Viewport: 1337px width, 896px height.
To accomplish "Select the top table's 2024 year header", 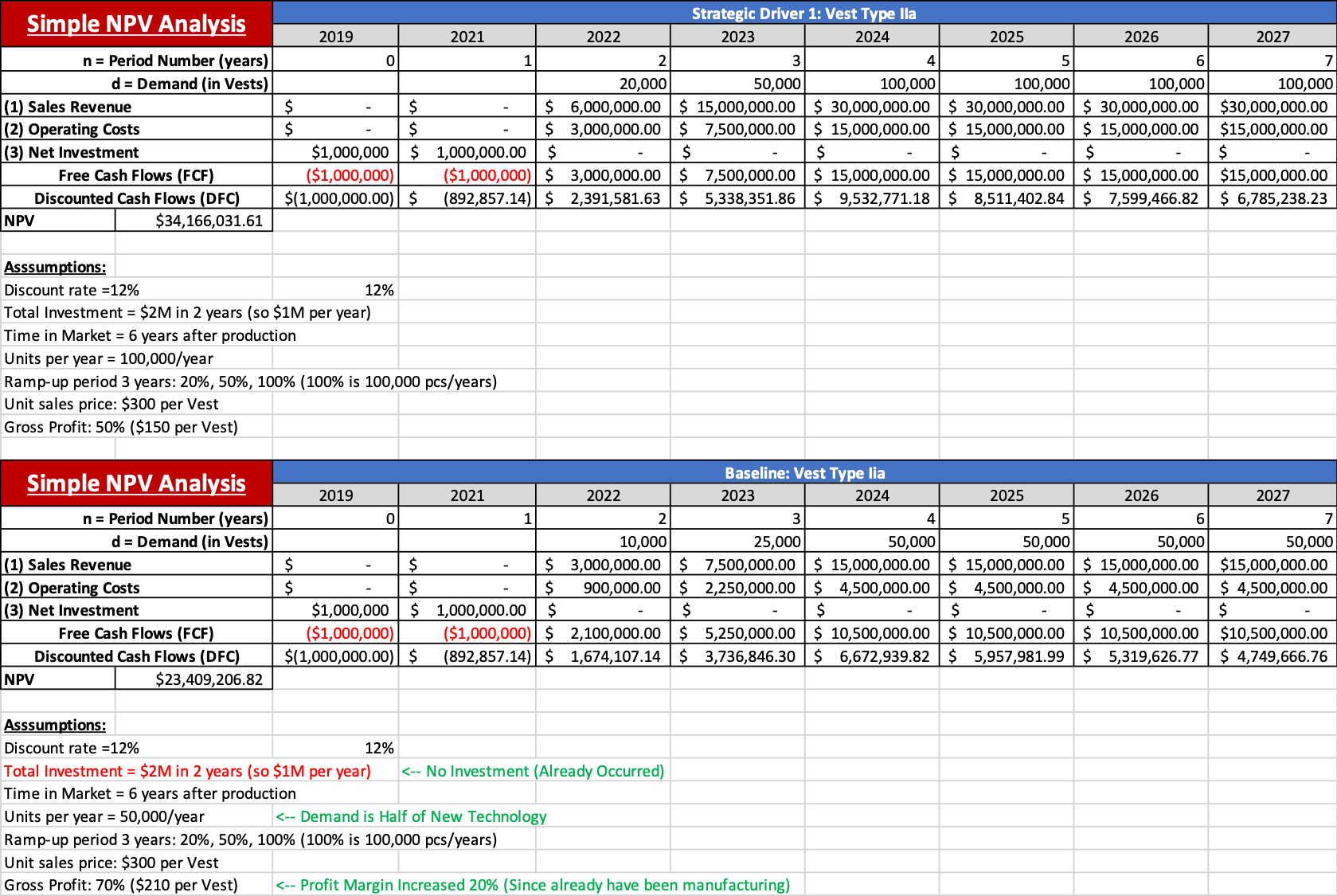I will 872,37.
